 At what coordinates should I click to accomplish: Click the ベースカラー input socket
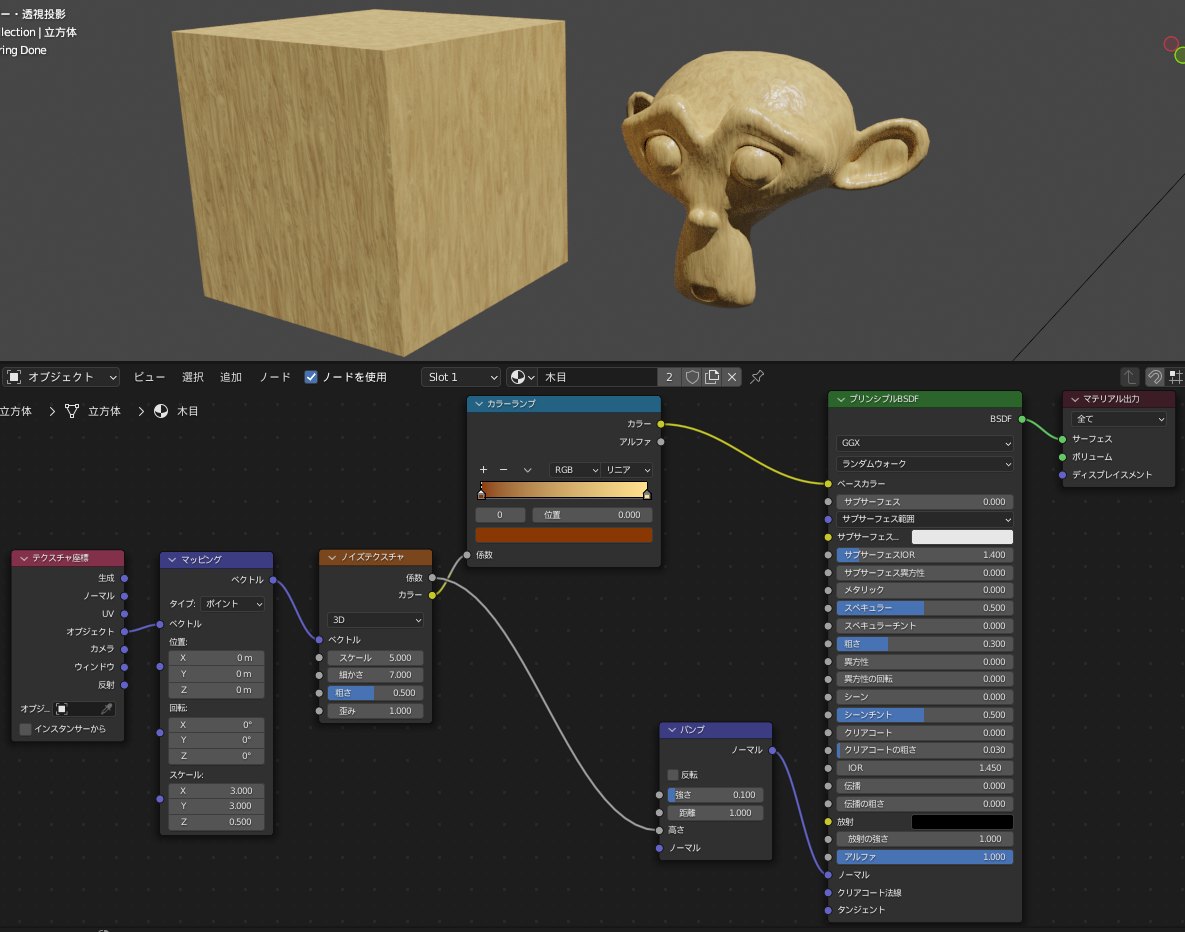(x=828, y=484)
